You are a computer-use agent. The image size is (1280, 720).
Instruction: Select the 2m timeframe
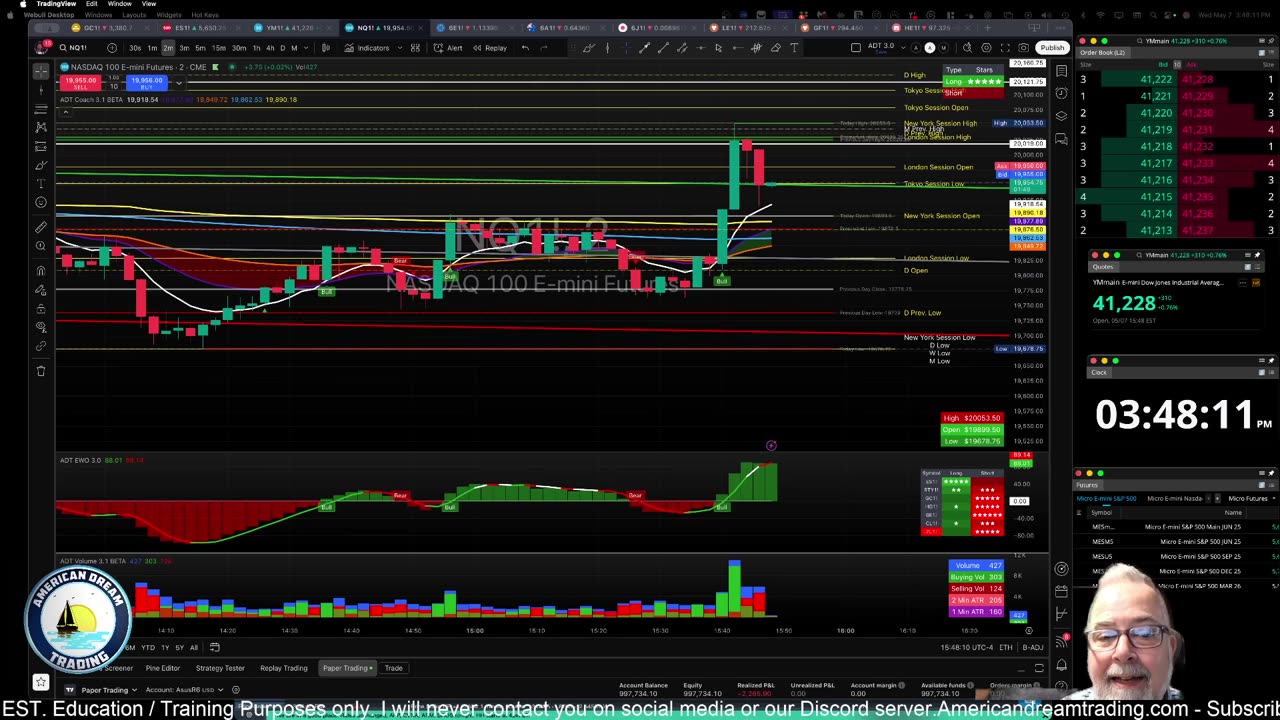[168, 48]
